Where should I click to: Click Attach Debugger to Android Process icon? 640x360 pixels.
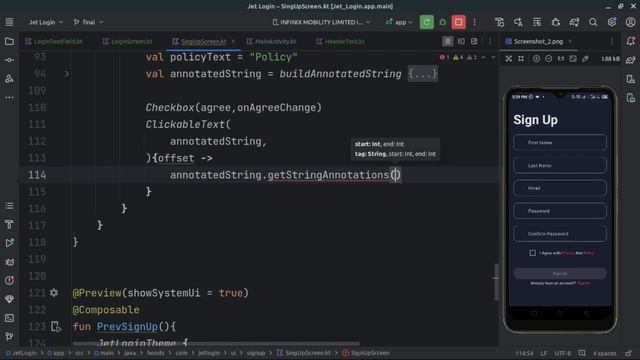point(556,22)
